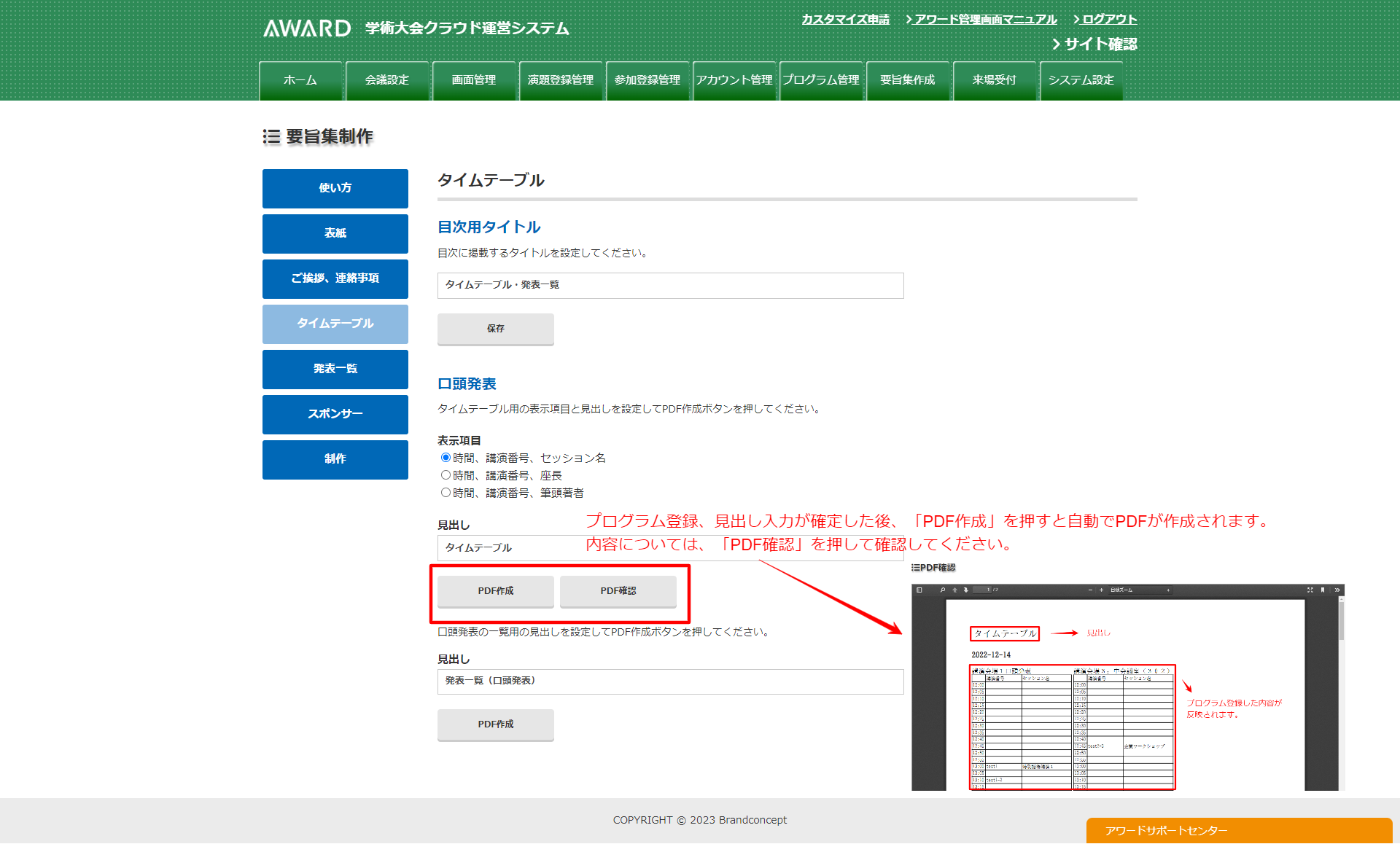Switch to 発表一覧 in the sidebar

point(335,369)
